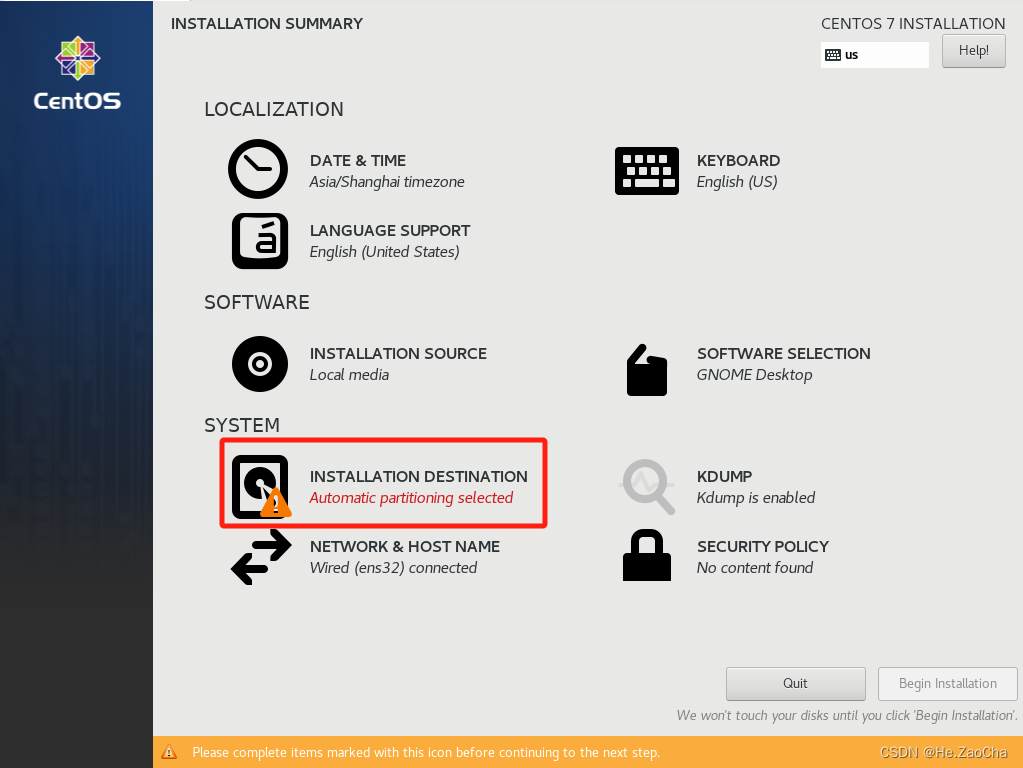Select DATE & TIME label
This screenshot has height=768, width=1023.
pyautogui.click(x=358, y=161)
